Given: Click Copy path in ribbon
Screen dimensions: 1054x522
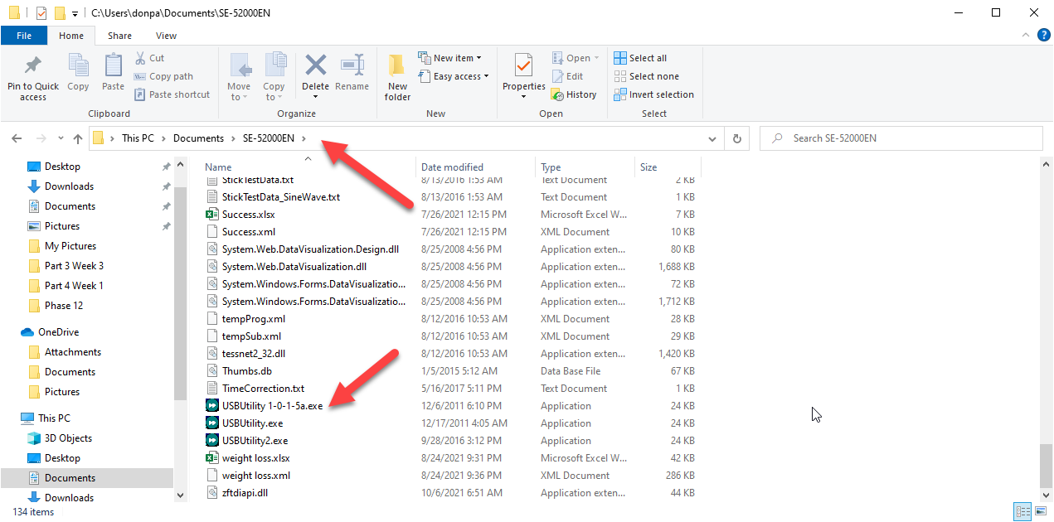Looking at the screenshot, I should pyautogui.click(x=163, y=77).
